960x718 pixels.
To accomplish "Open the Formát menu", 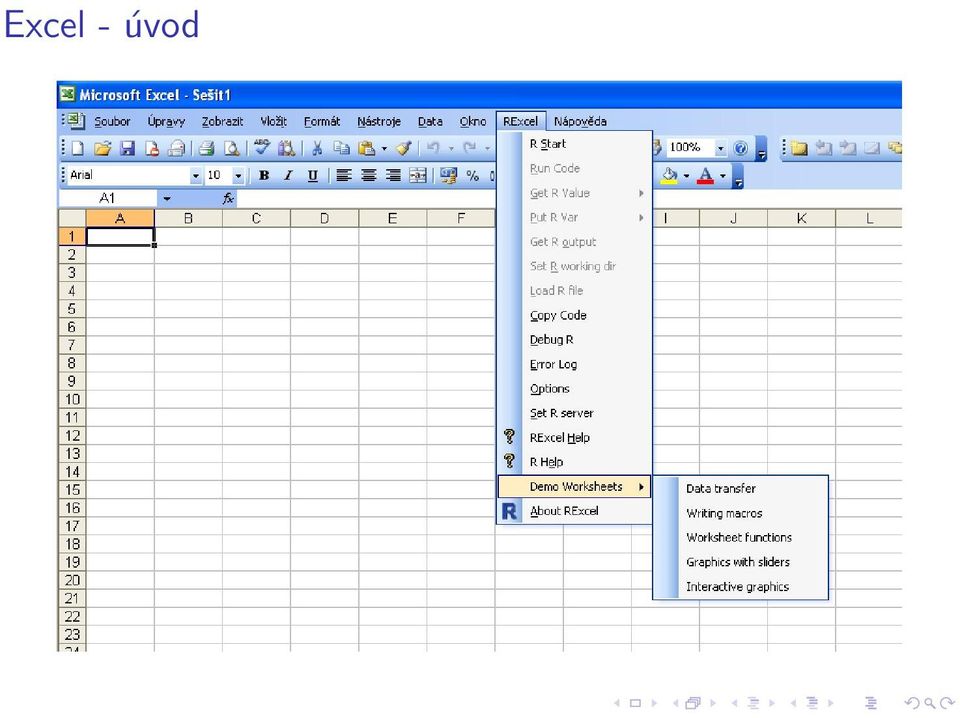I will [x=321, y=121].
